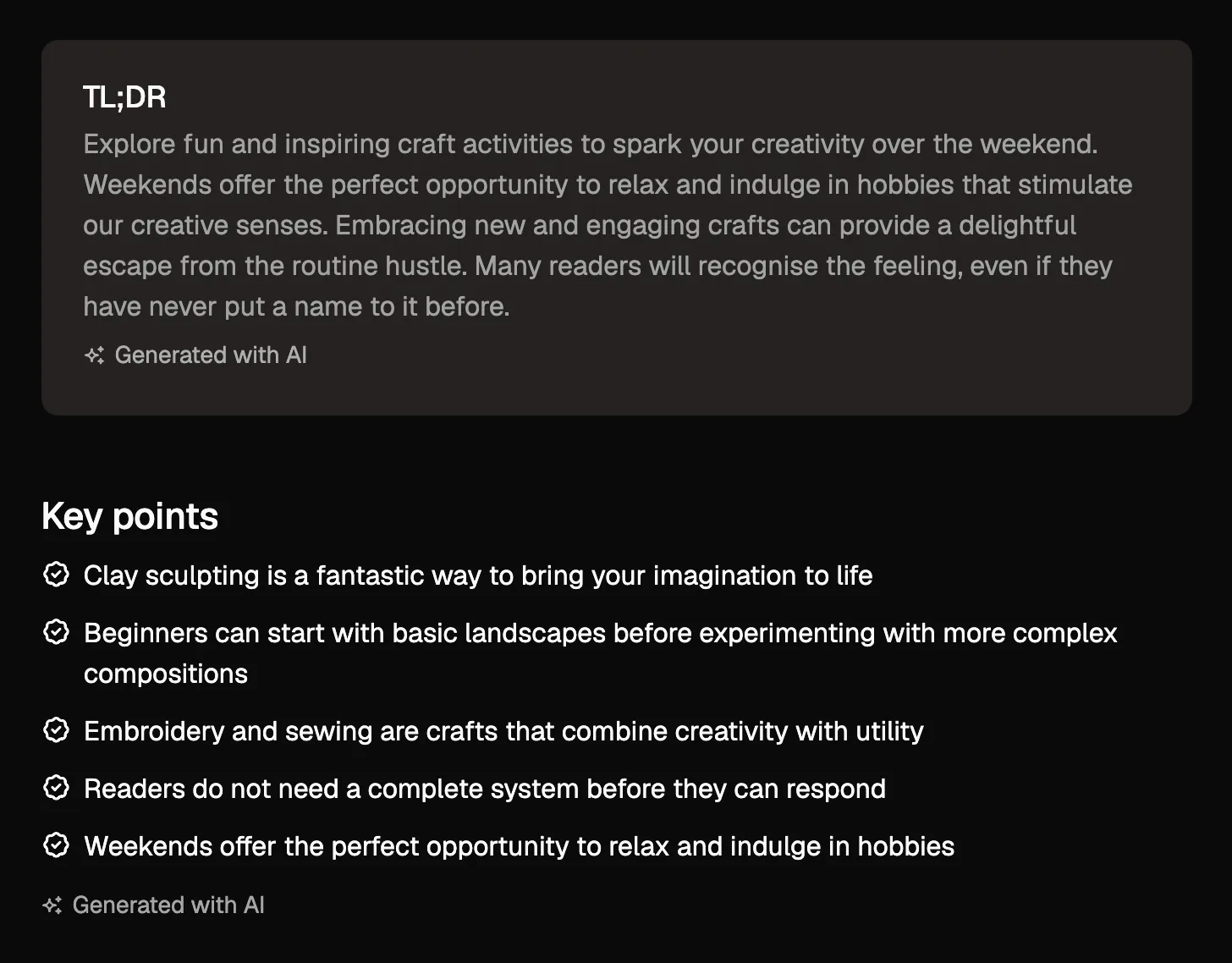Click the check badge beside Embroidery and sewing

pyautogui.click(x=56, y=730)
